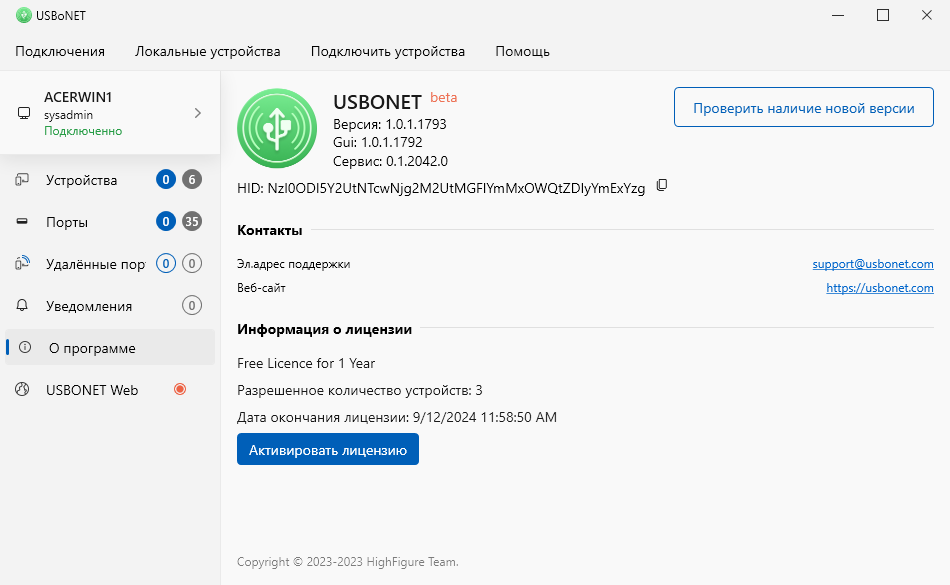Click the large green USBONET logo
This screenshot has height=585, width=950.
click(277, 128)
